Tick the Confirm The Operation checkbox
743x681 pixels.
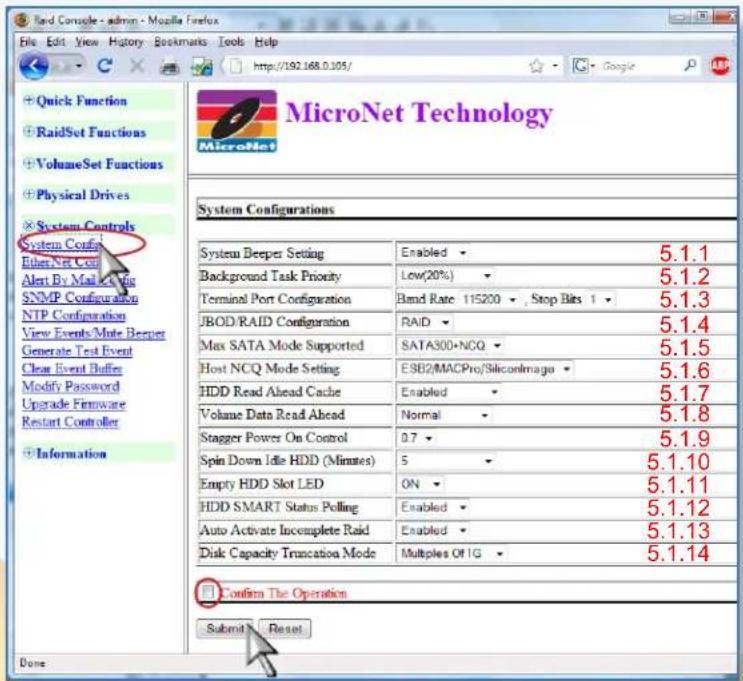pos(208,591)
